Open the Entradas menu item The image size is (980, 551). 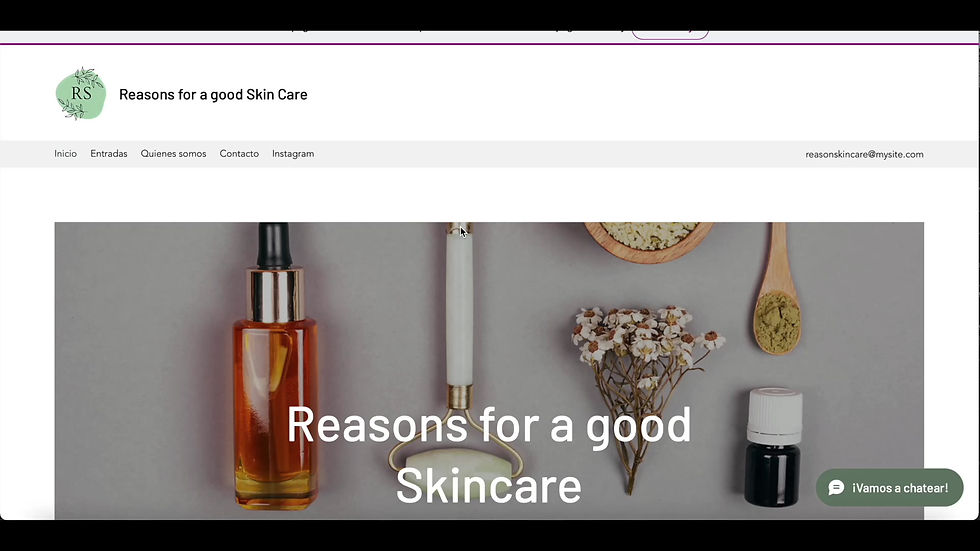coord(109,154)
